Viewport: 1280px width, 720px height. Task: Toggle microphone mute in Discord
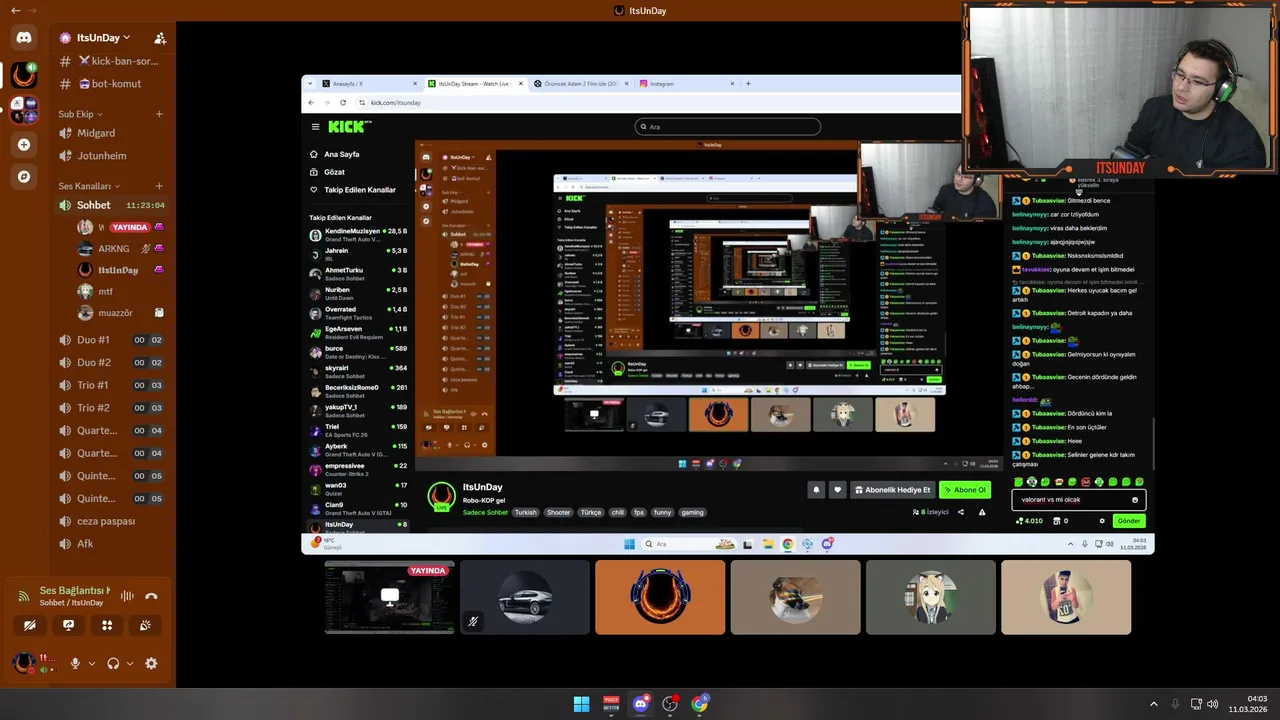(75, 663)
